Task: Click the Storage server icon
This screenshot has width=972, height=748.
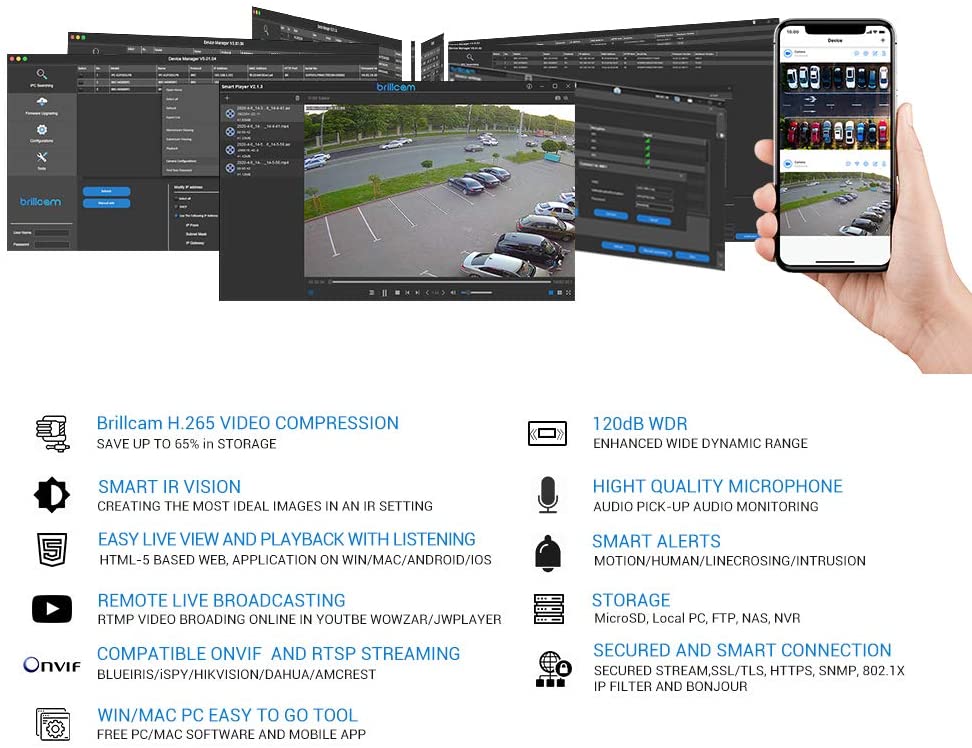Action: click(549, 609)
